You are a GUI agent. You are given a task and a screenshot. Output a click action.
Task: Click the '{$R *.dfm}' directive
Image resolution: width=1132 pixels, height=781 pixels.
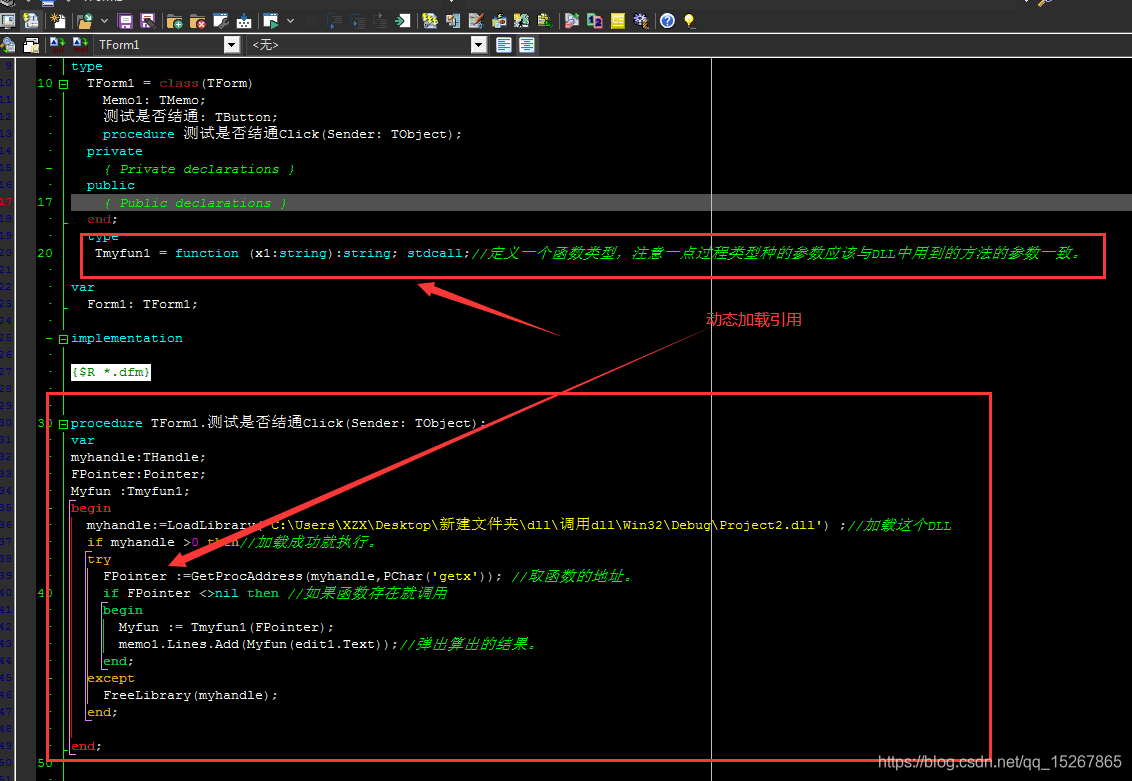[111, 372]
